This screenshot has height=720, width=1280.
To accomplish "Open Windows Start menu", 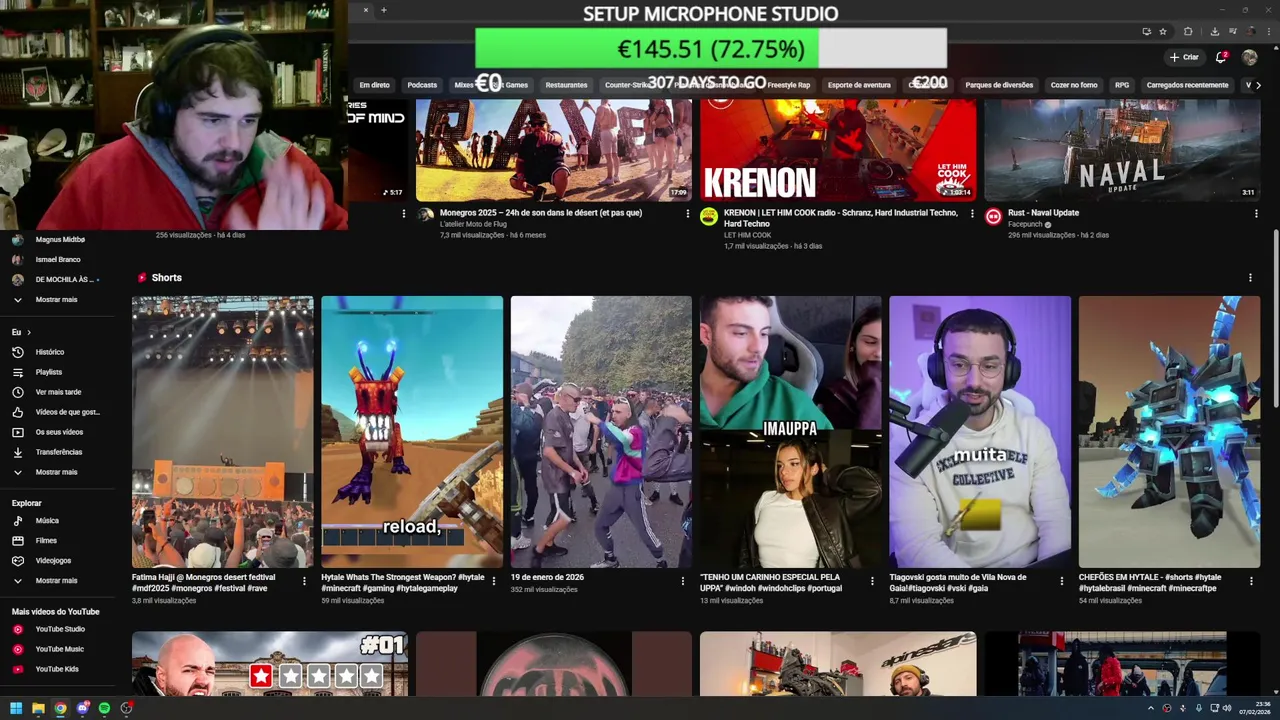I will click(x=16, y=708).
